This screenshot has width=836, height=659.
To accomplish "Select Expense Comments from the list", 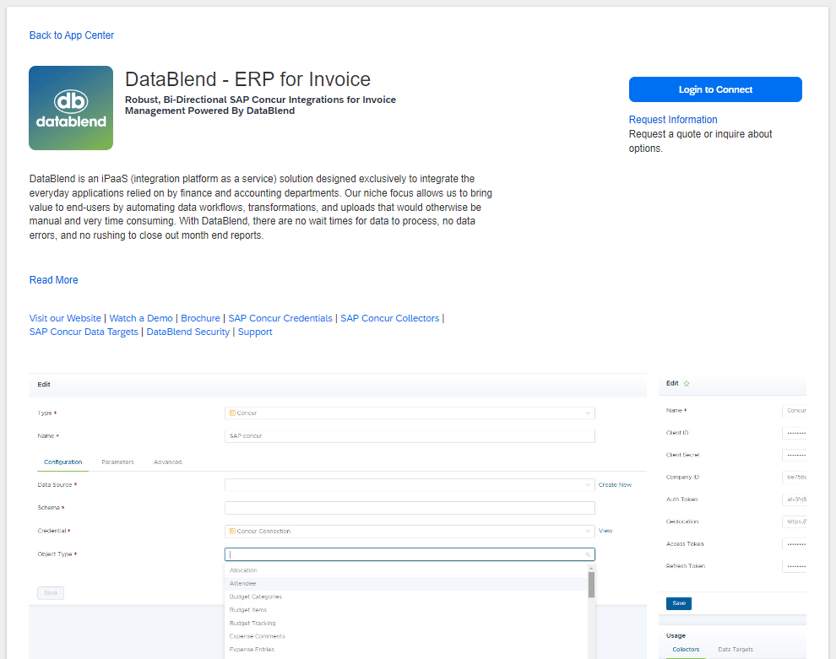I will (x=406, y=637).
